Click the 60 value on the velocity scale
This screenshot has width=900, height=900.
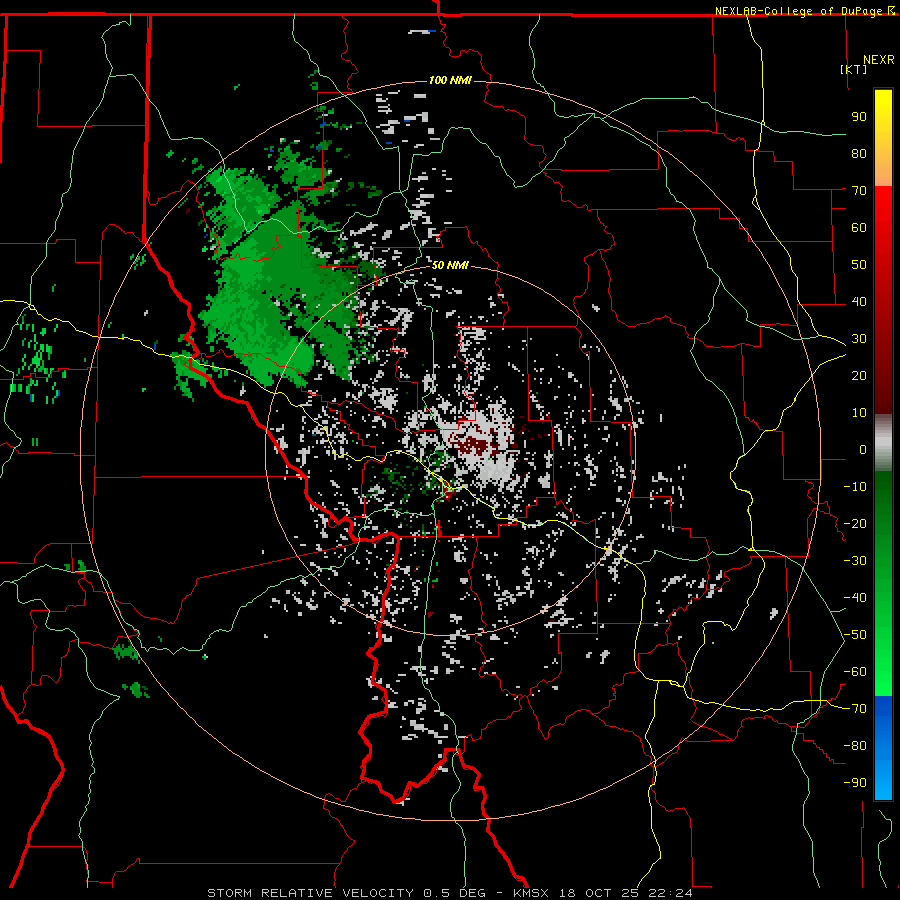(859, 227)
